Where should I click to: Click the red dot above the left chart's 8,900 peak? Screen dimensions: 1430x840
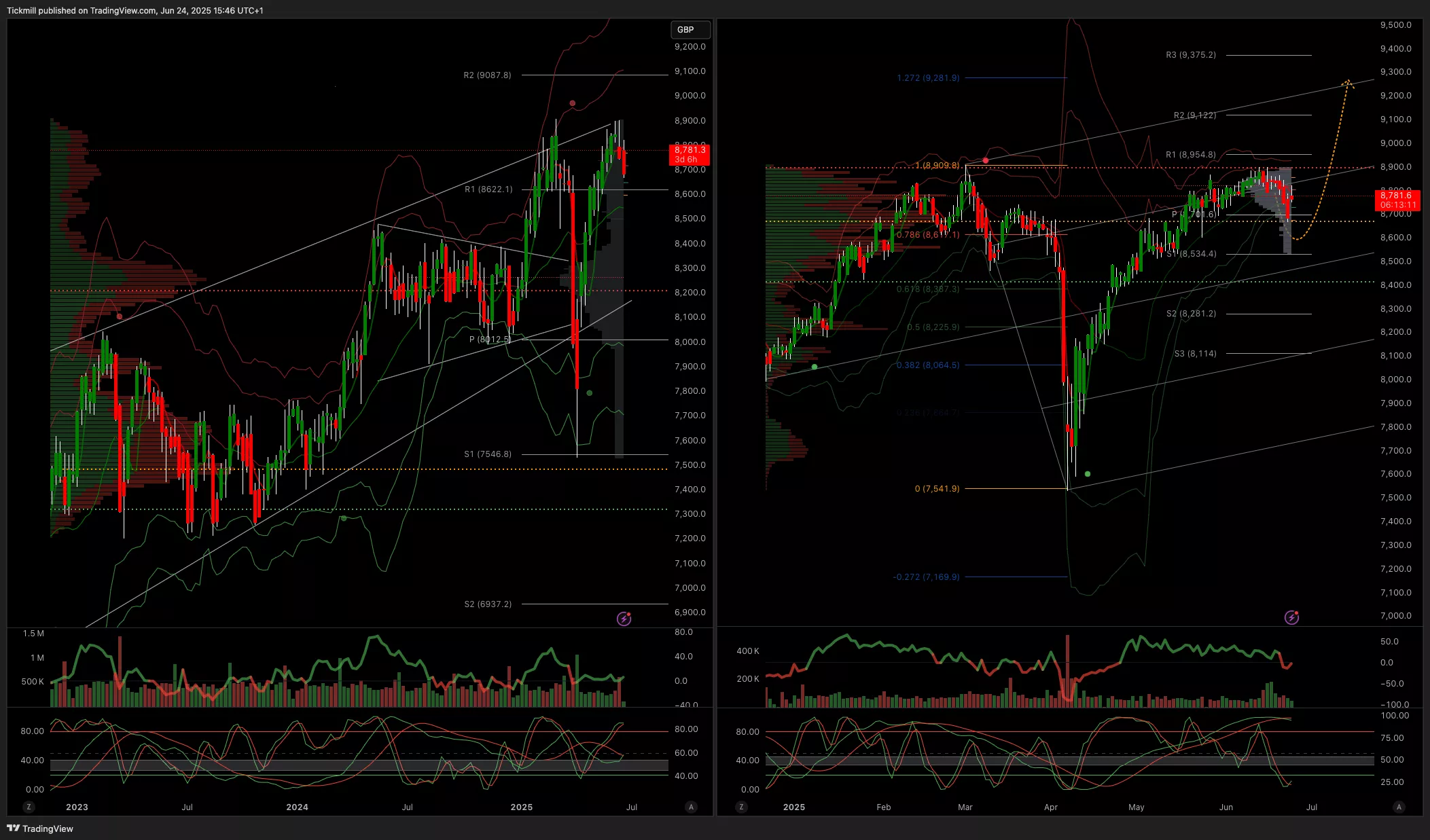[x=573, y=103]
